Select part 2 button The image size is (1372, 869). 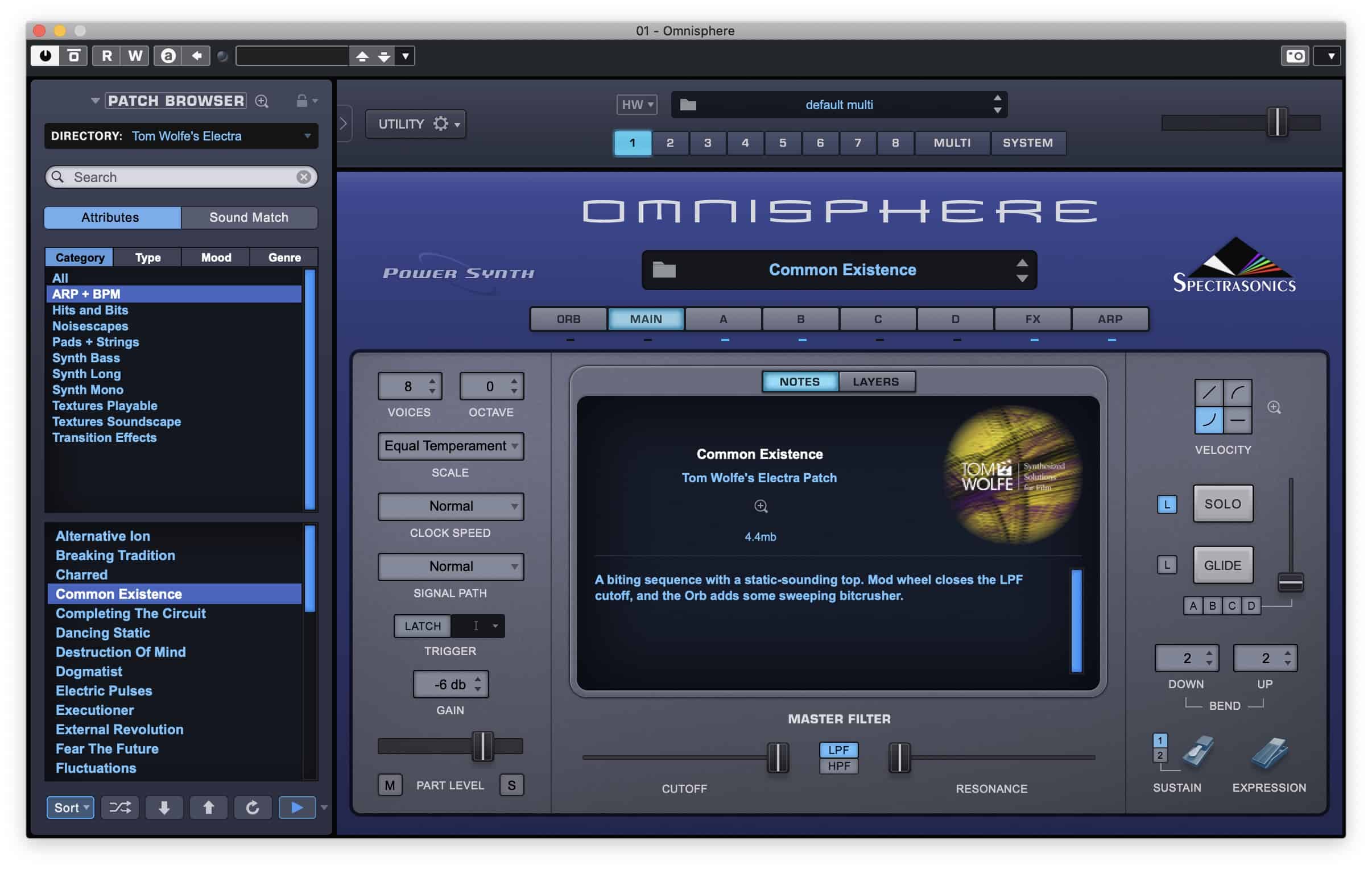(x=670, y=143)
